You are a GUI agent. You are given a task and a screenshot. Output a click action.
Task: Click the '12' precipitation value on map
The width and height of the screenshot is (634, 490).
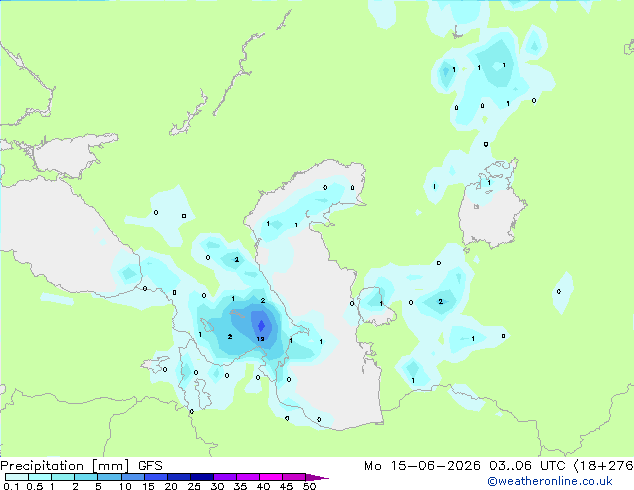tap(260, 339)
